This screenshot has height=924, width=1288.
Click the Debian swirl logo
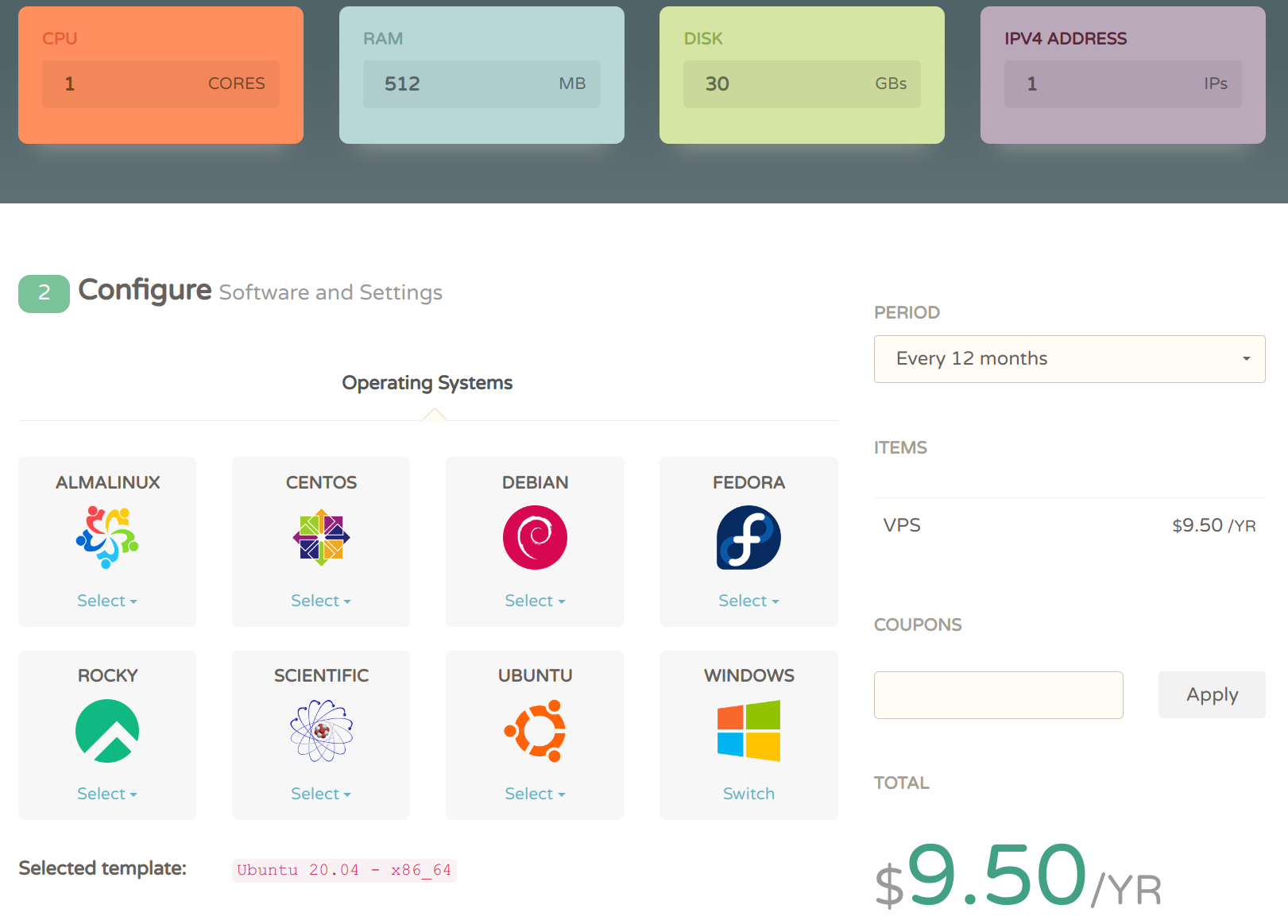(x=535, y=538)
